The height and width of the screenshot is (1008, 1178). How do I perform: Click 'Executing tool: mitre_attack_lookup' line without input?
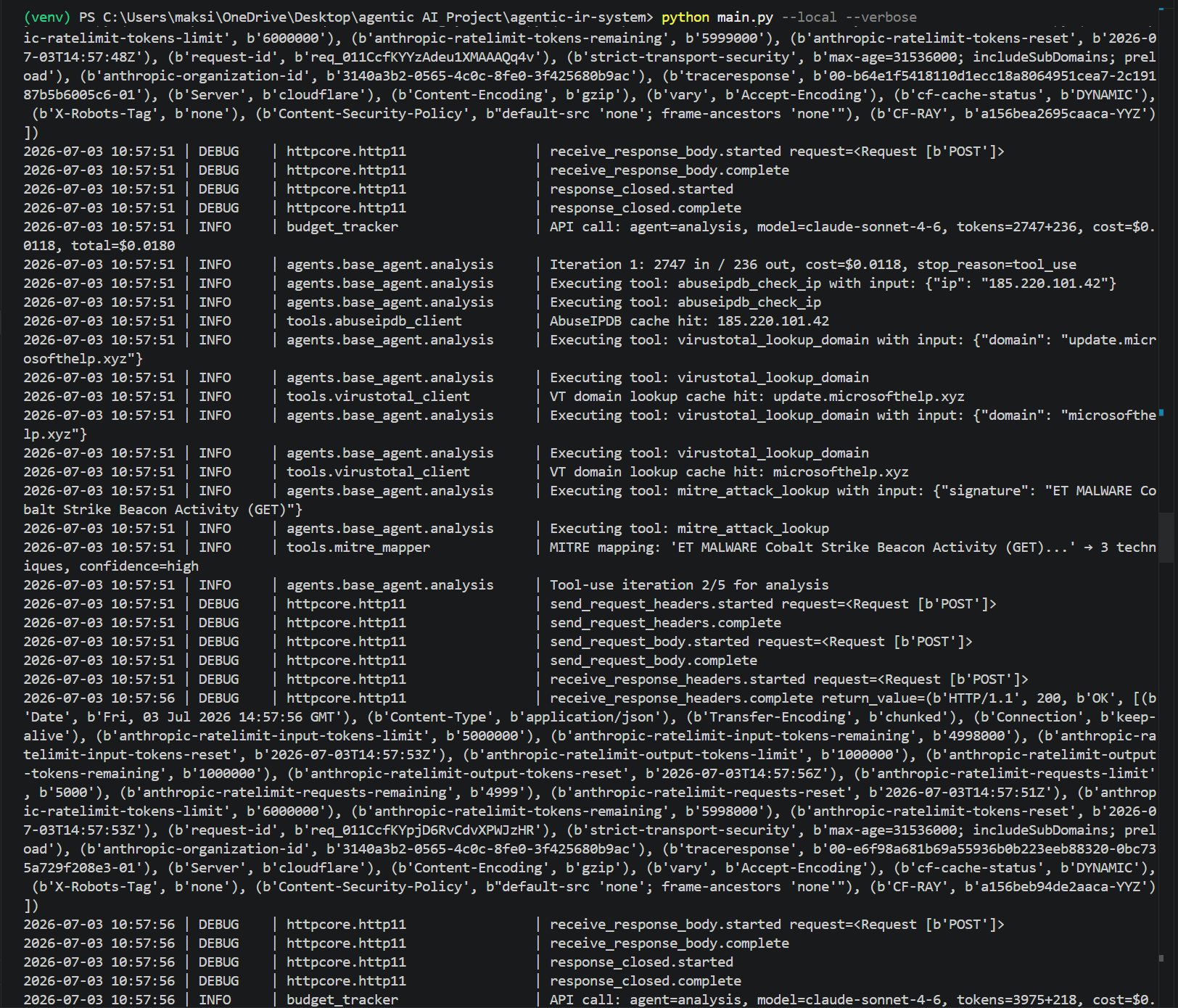(x=689, y=529)
